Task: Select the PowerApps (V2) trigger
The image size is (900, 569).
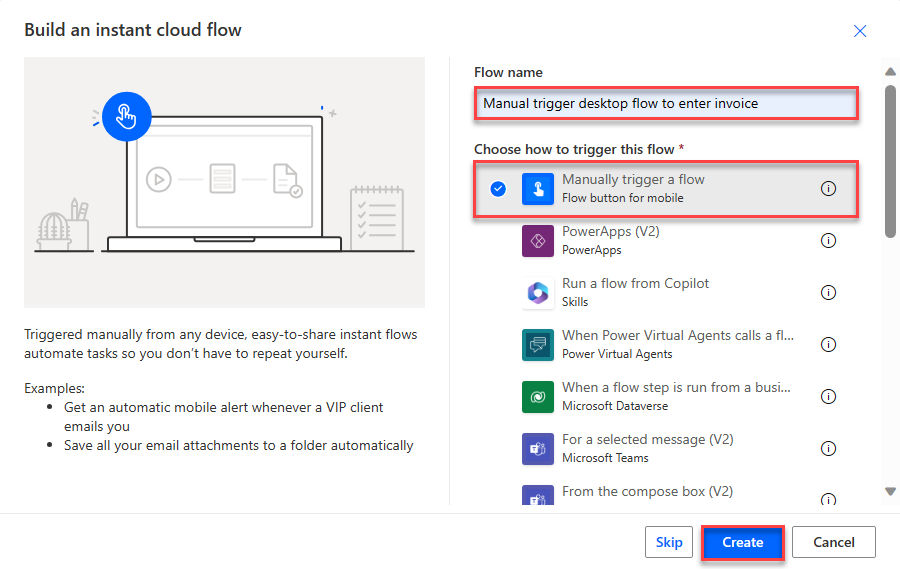Action: (x=666, y=241)
